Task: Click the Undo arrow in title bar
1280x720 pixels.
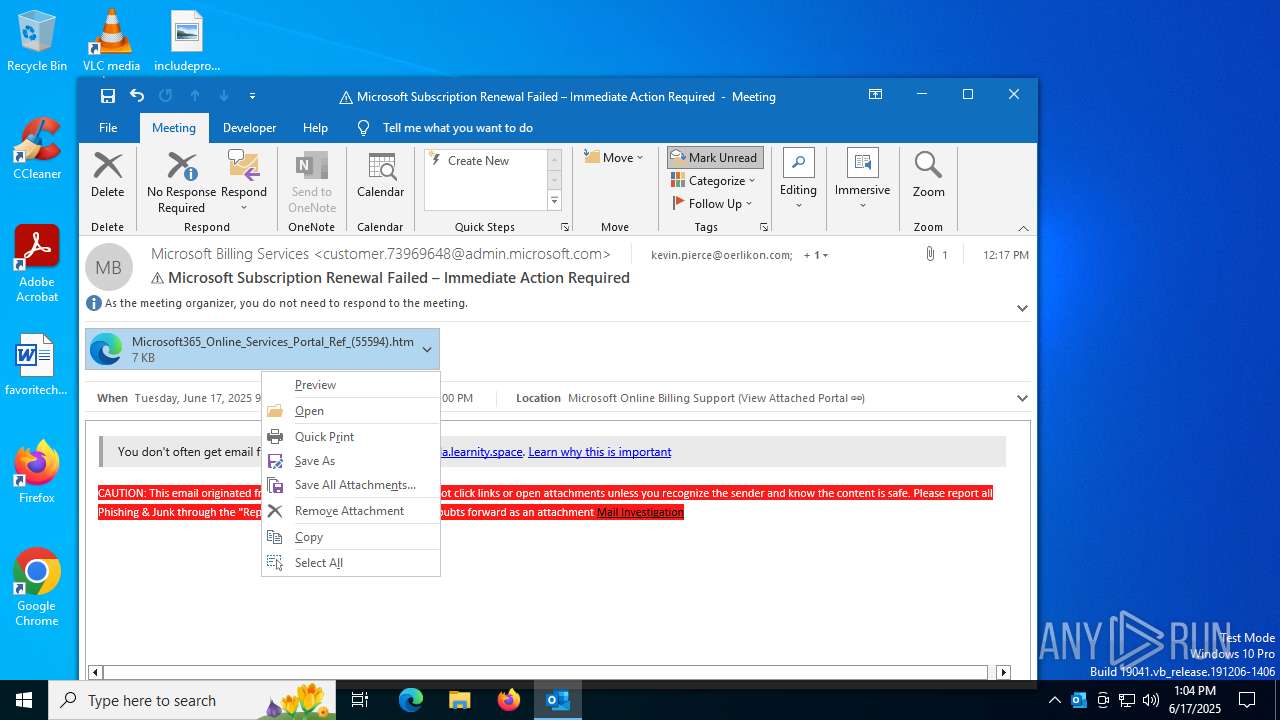Action: pos(137,96)
